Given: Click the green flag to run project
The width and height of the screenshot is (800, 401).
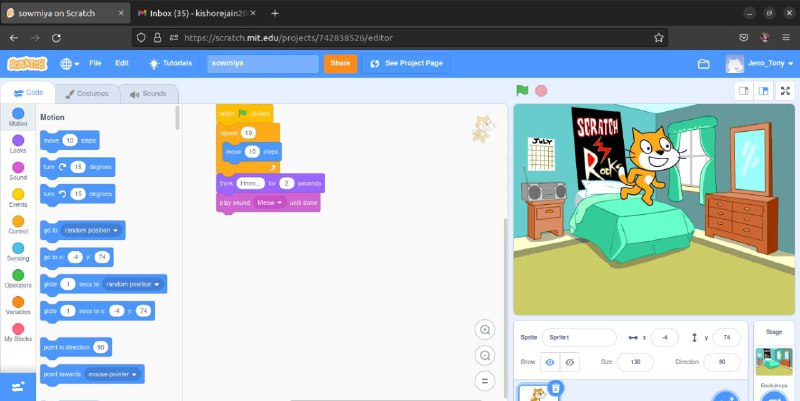Looking at the screenshot, I should coord(522,91).
